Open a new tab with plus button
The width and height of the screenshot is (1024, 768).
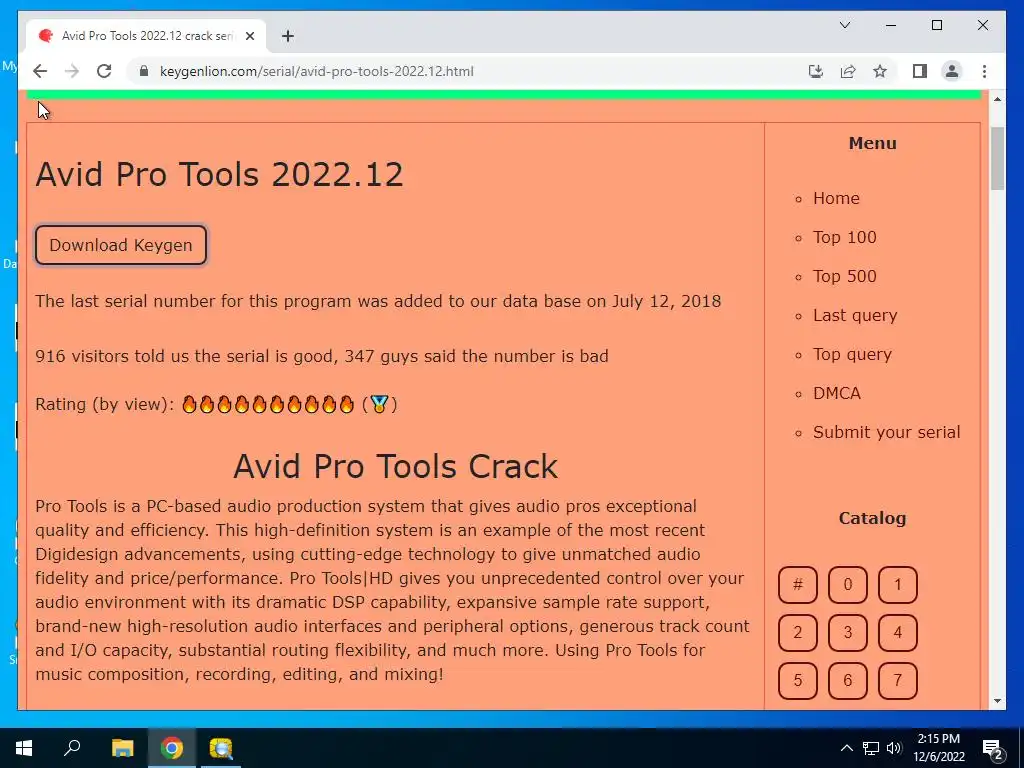click(287, 36)
